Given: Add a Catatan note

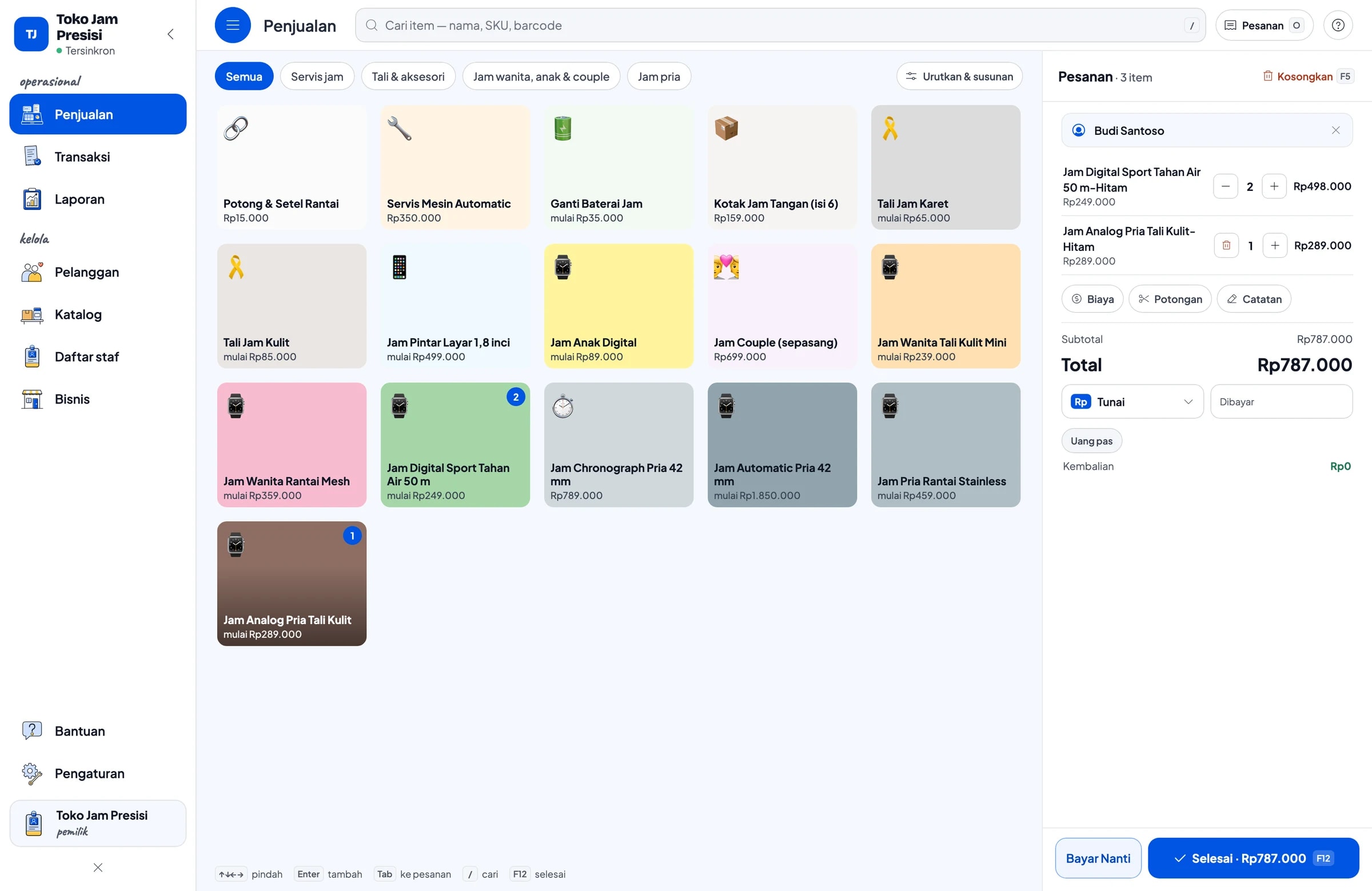Looking at the screenshot, I should click(1254, 298).
